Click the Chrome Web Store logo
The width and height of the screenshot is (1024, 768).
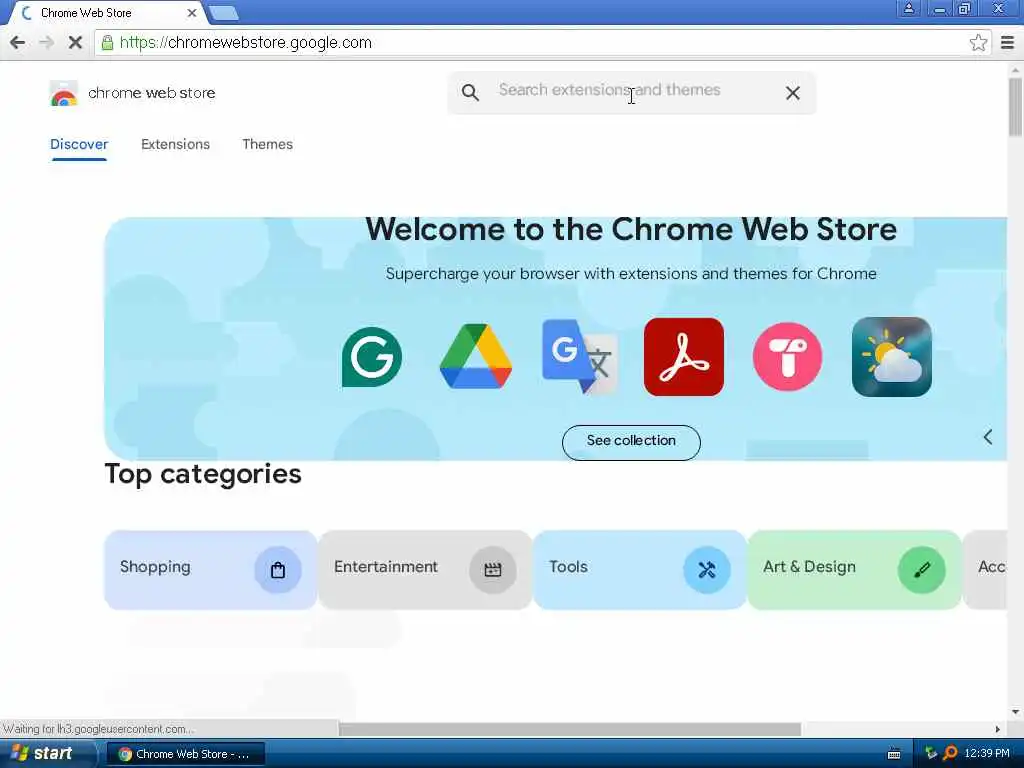[63, 93]
